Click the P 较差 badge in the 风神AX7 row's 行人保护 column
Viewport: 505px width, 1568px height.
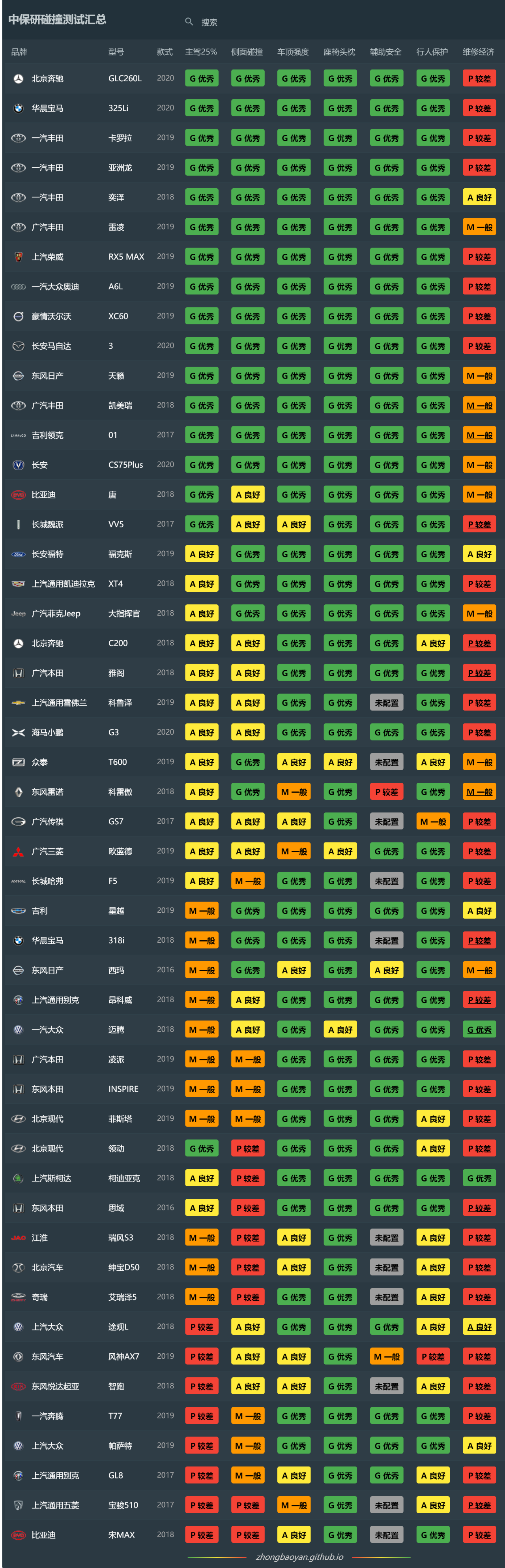pyautogui.click(x=433, y=1357)
